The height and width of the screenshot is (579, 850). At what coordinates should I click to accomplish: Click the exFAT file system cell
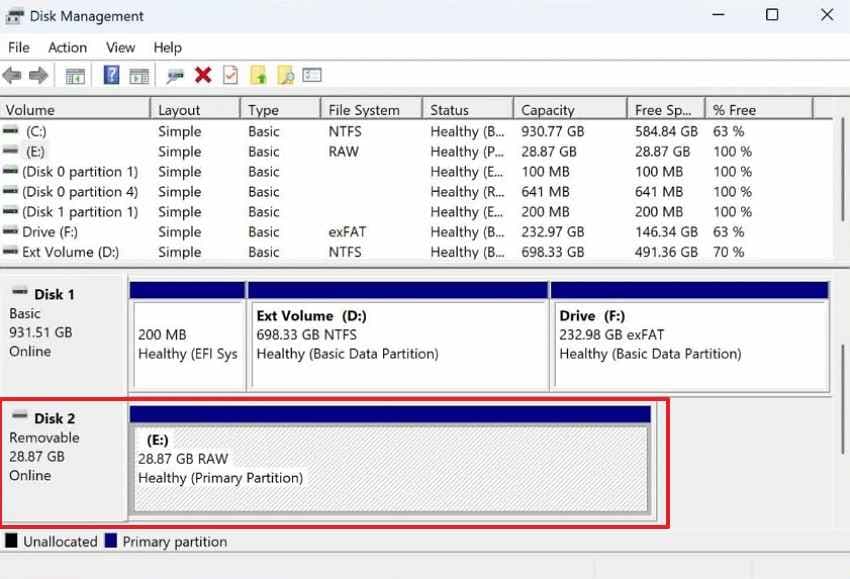pos(347,231)
